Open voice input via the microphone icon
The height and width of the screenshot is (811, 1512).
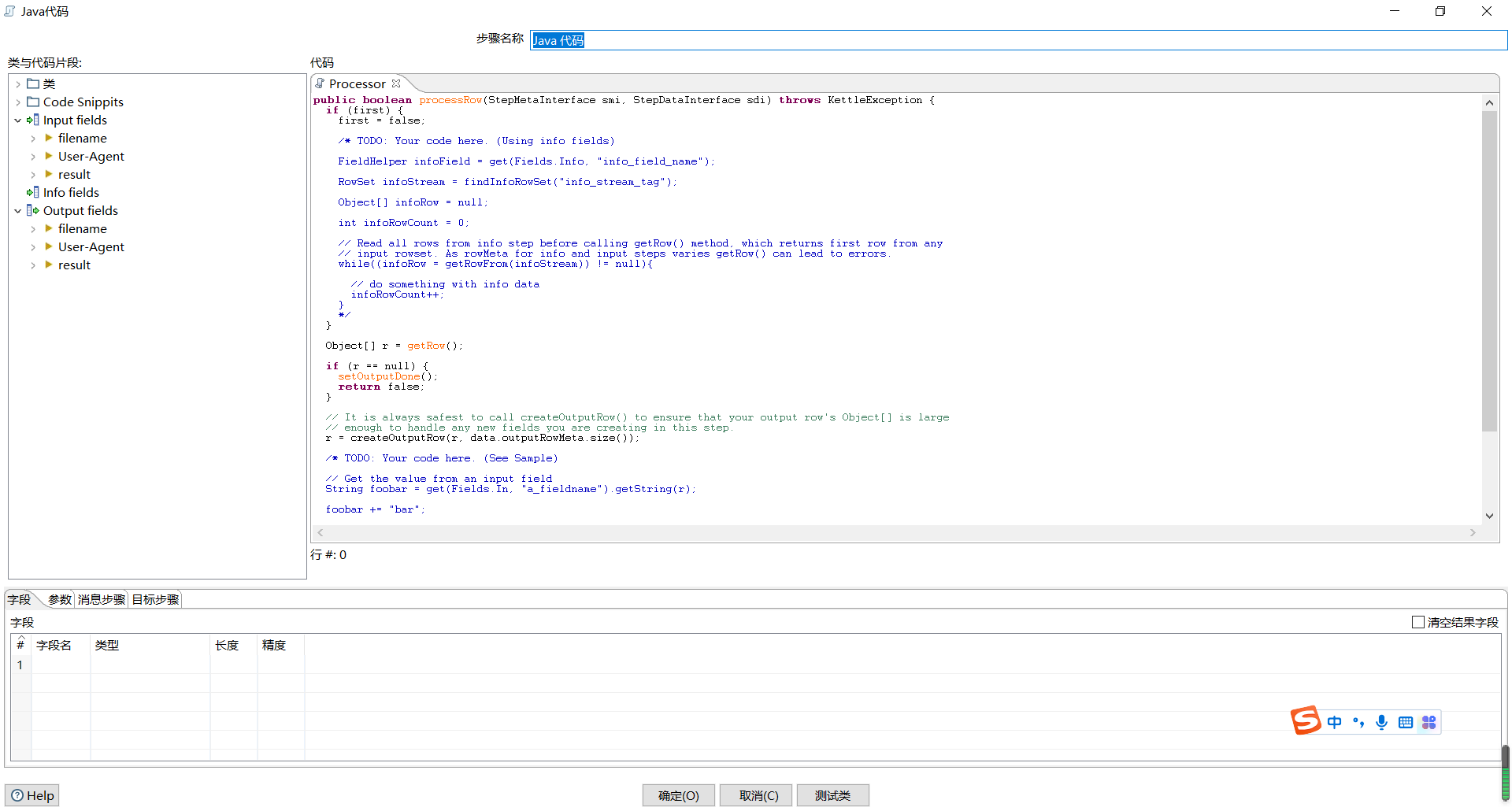(1382, 722)
